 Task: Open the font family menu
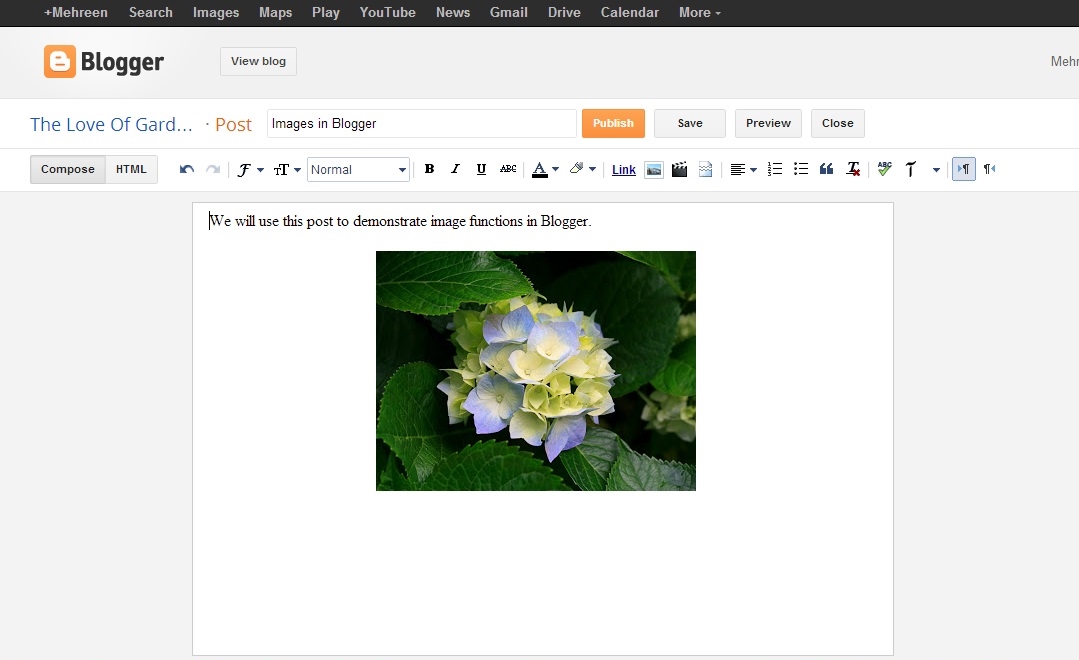(x=250, y=169)
